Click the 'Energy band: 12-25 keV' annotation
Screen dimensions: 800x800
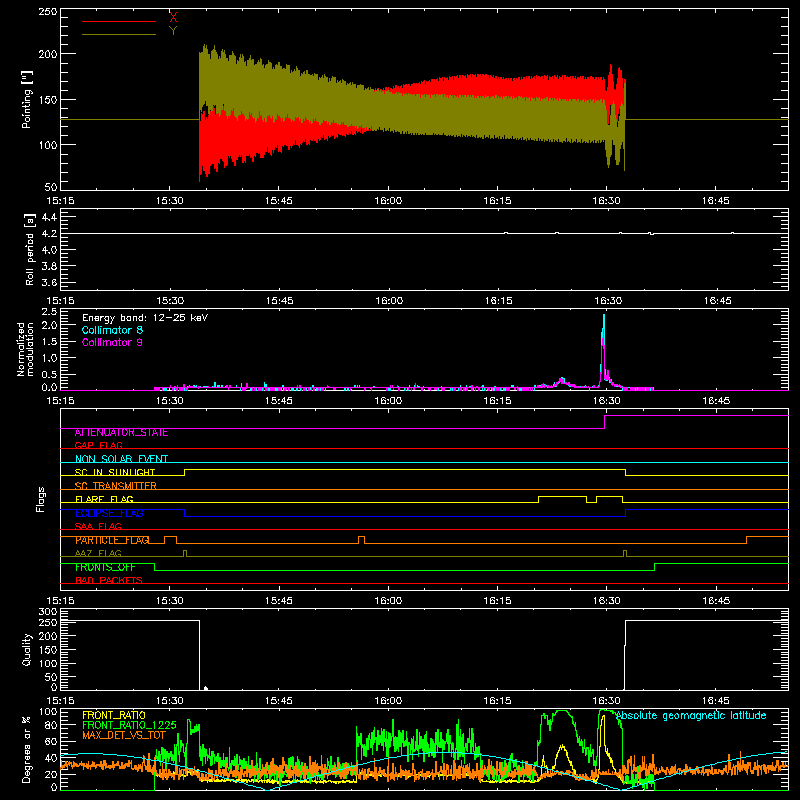click(145, 318)
